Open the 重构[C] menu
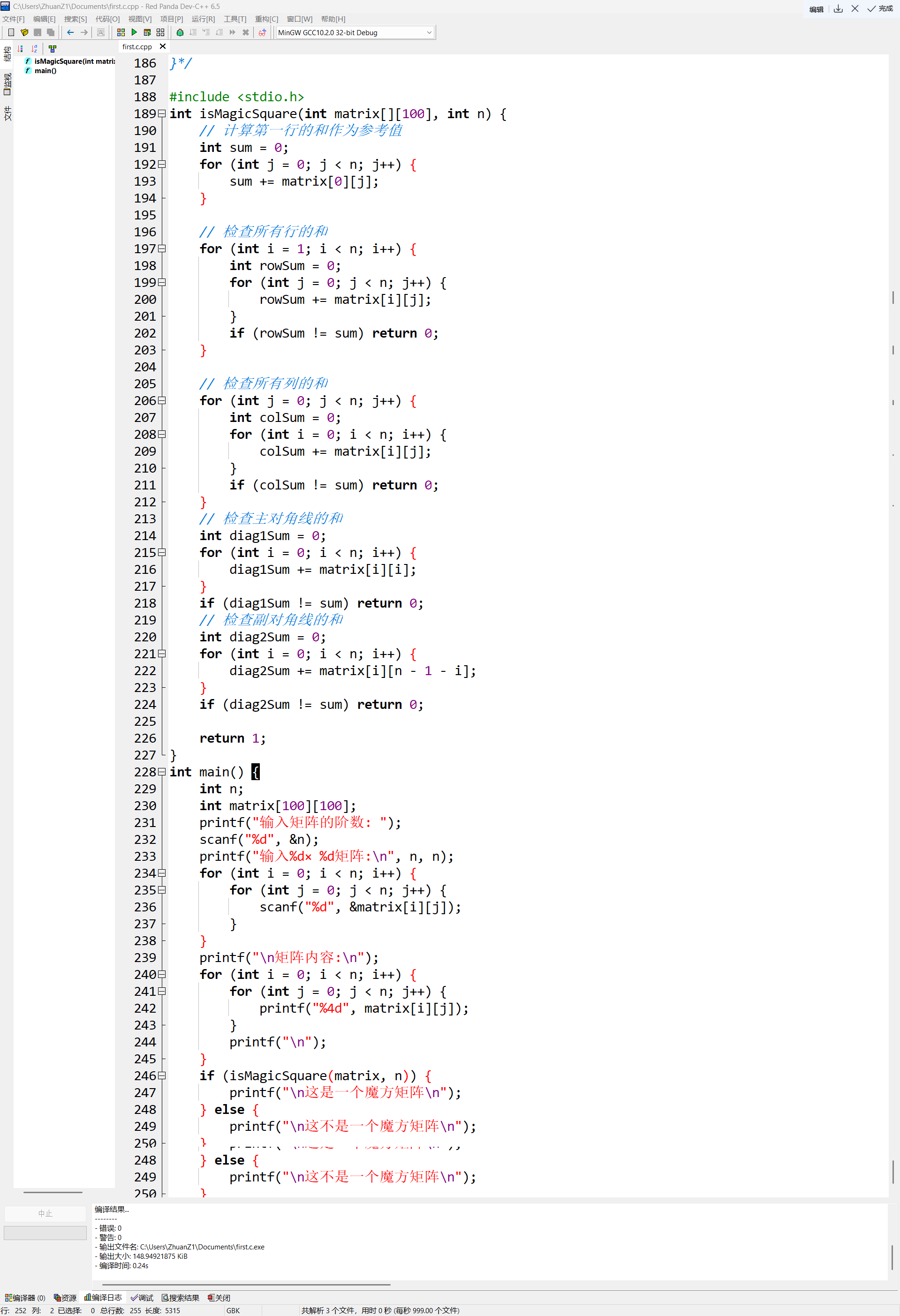This screenshot has width=900, height=1316. point(267,19)
